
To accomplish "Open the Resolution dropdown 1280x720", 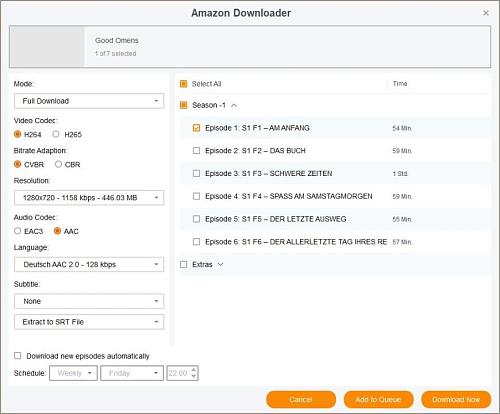I will pyautogui.click(x=89, y=198).
